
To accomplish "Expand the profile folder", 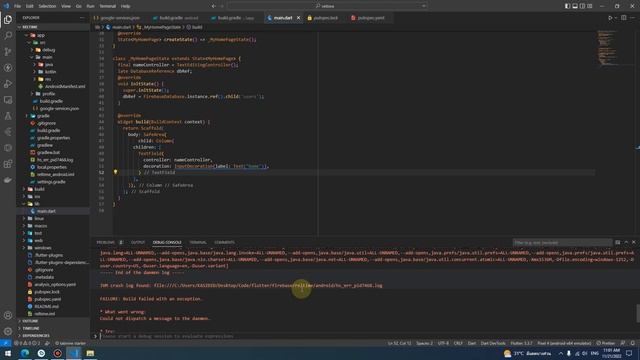I will [48, 94].
